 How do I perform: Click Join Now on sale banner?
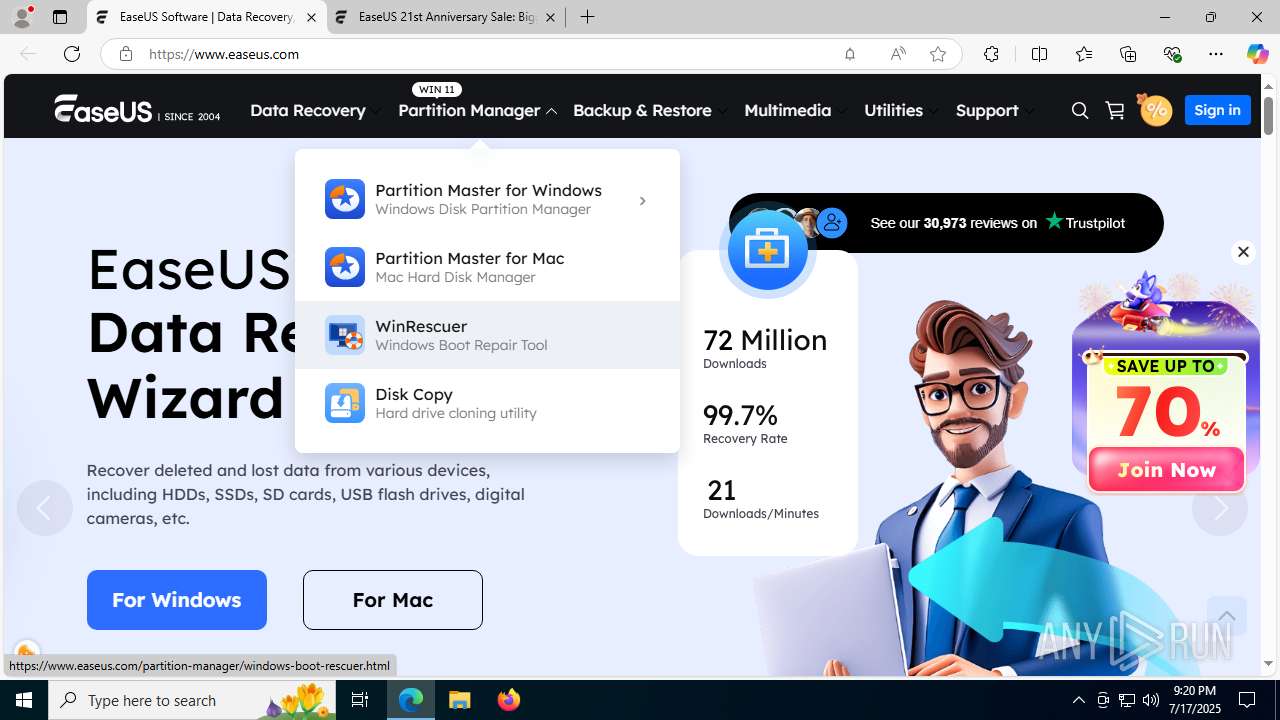pos(1166,469)
